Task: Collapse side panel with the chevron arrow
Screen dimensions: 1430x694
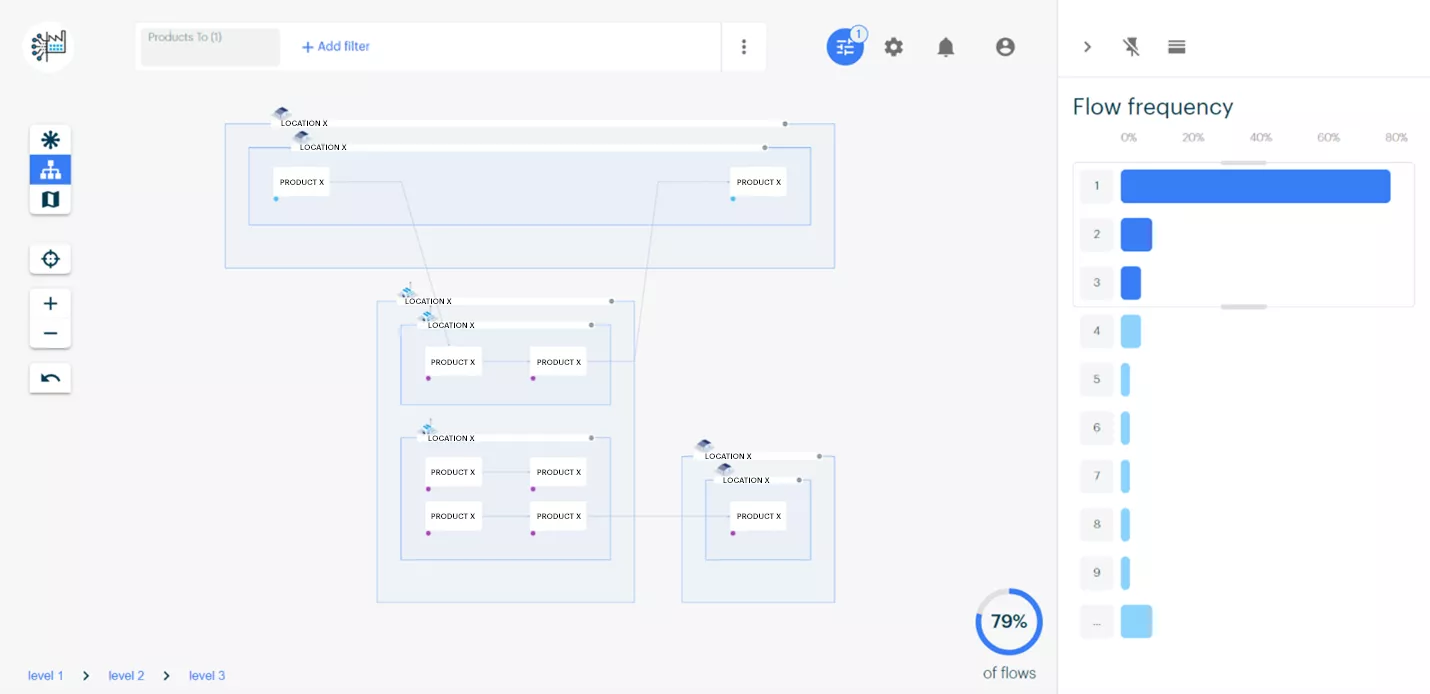Action: tap(1087, 47)
